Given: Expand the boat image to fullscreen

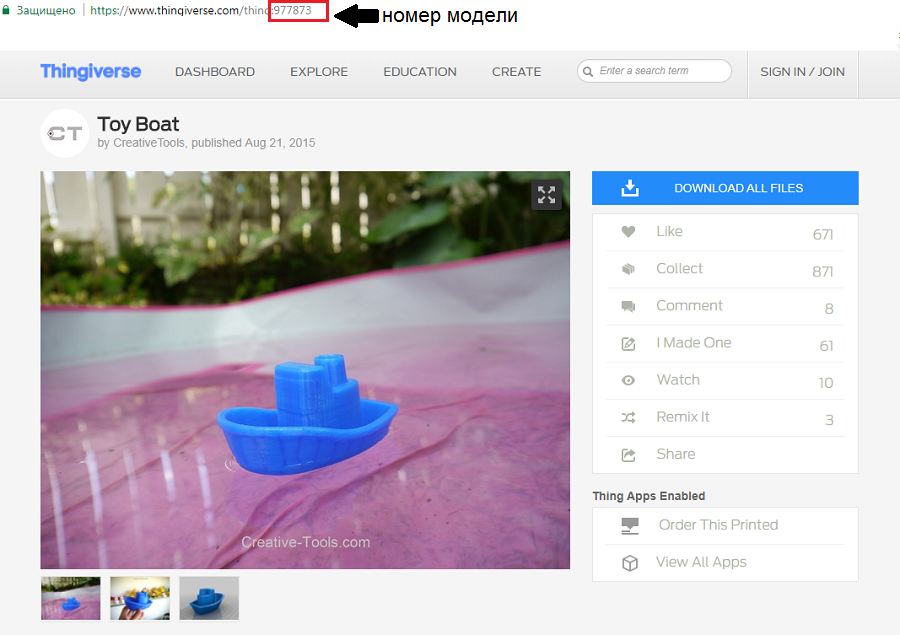Looking at the screenshot, I should coord(546,195).
